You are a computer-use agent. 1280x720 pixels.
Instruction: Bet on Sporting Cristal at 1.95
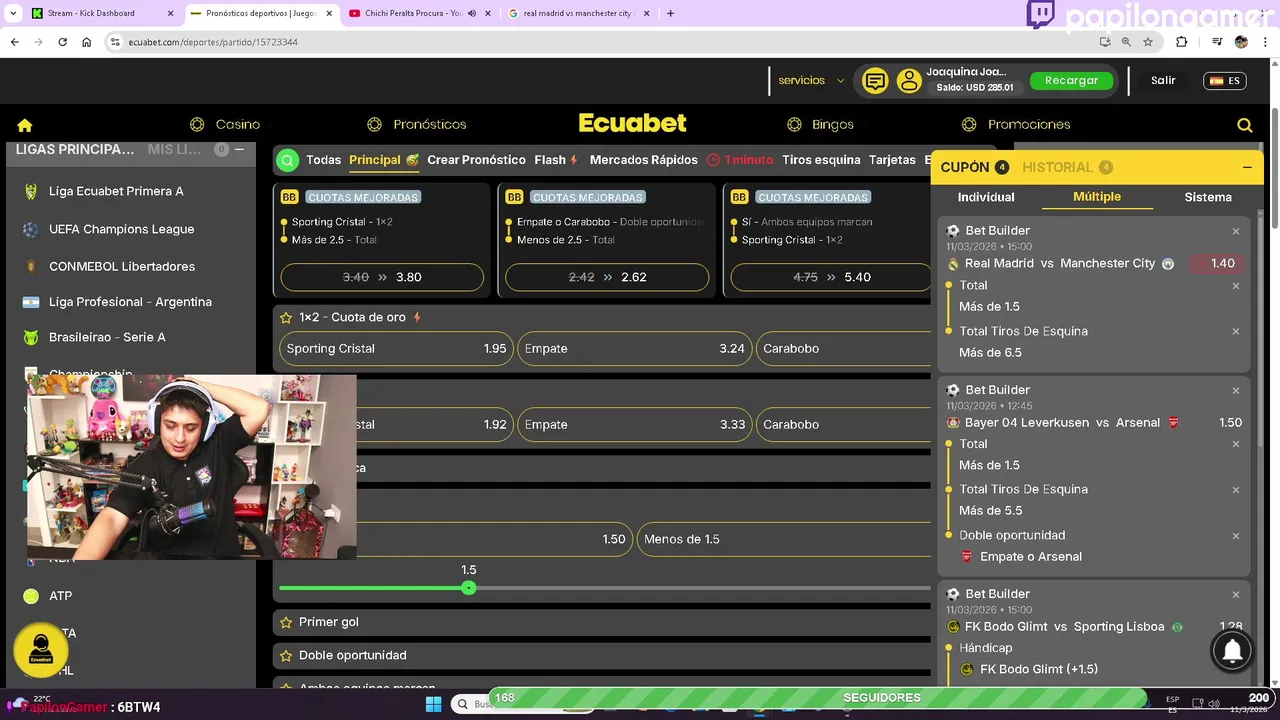(396, 349)
